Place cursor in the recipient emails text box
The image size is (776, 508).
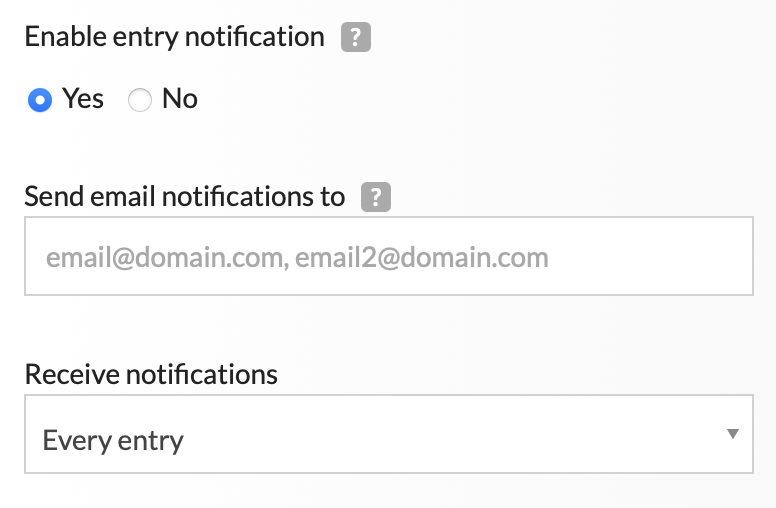tap(388, 257)
